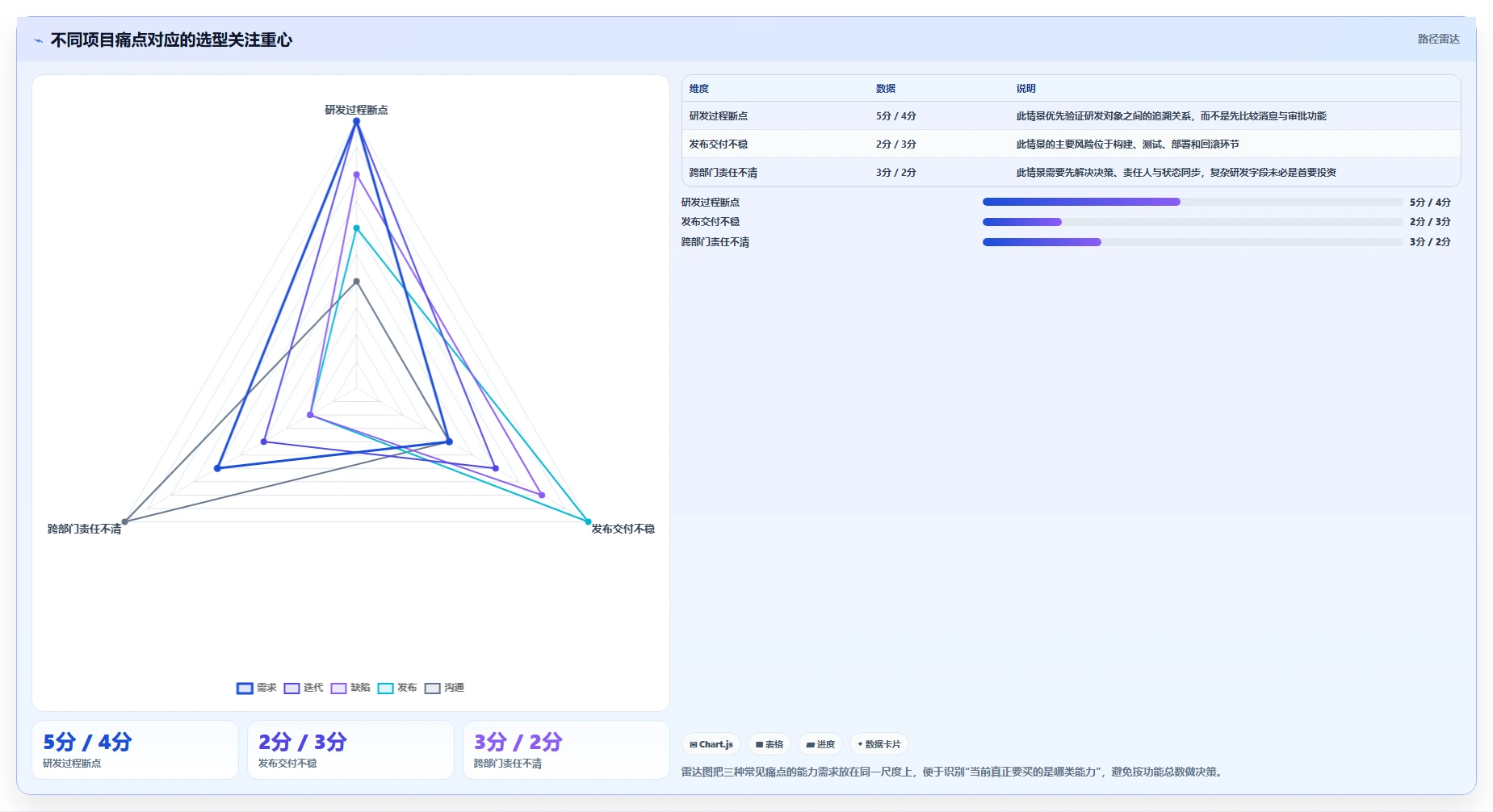
Task: Select the 3分 / 2分 data card
Action: (566, 750)
